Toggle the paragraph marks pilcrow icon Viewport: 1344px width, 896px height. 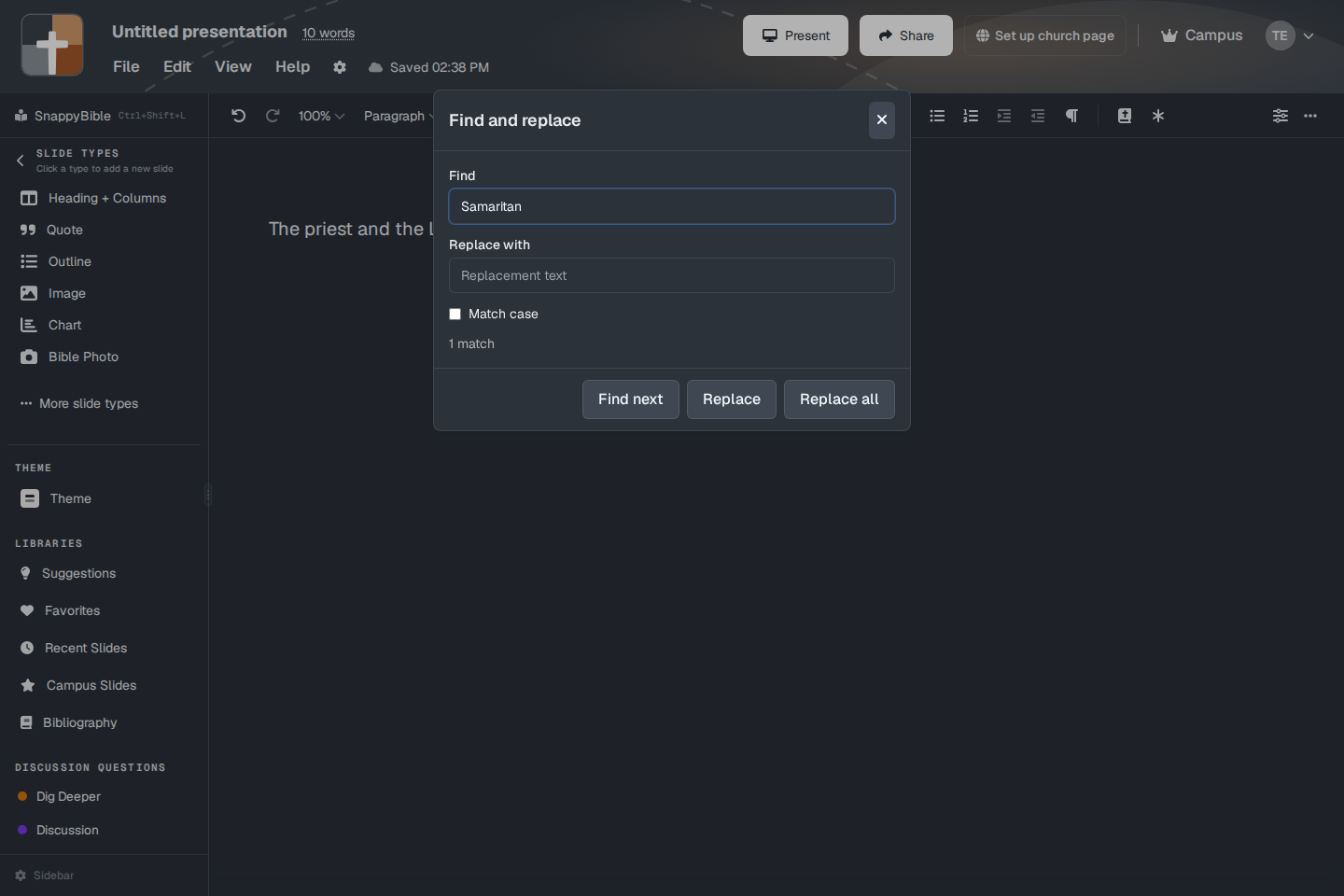pos(1071,116)
